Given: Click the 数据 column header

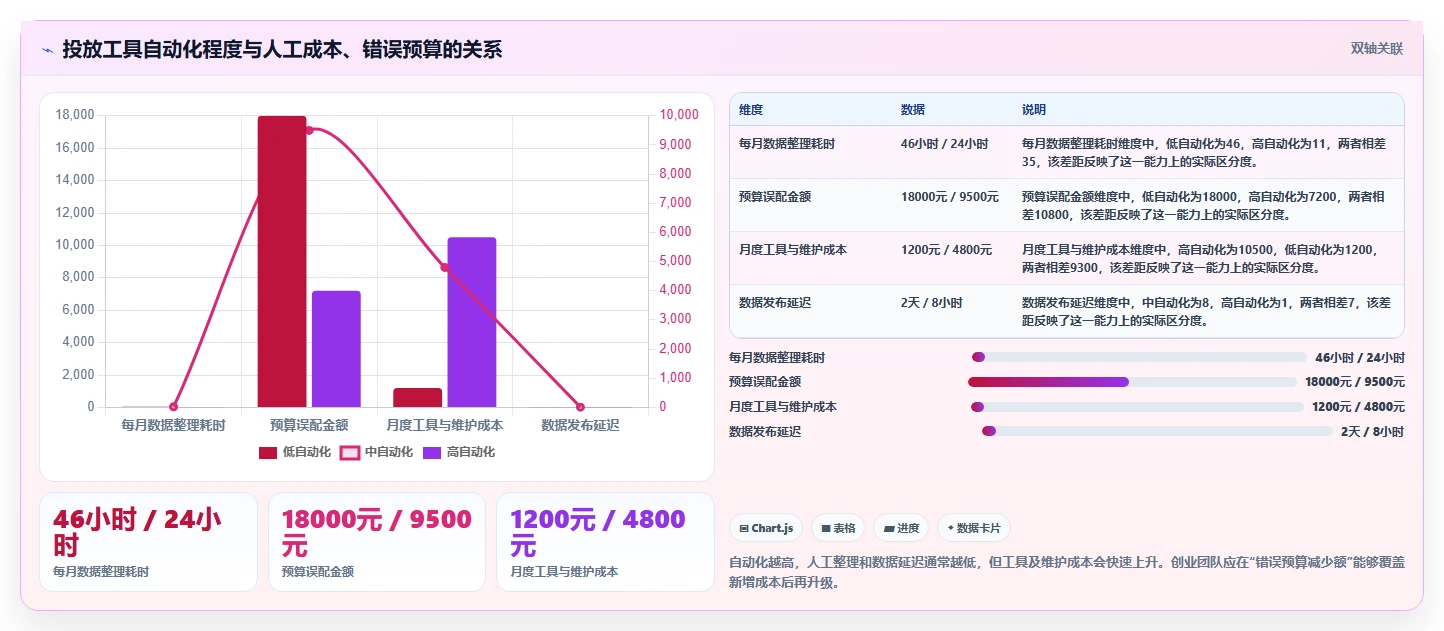Looking at the screenshot, I should coord(913,109).
